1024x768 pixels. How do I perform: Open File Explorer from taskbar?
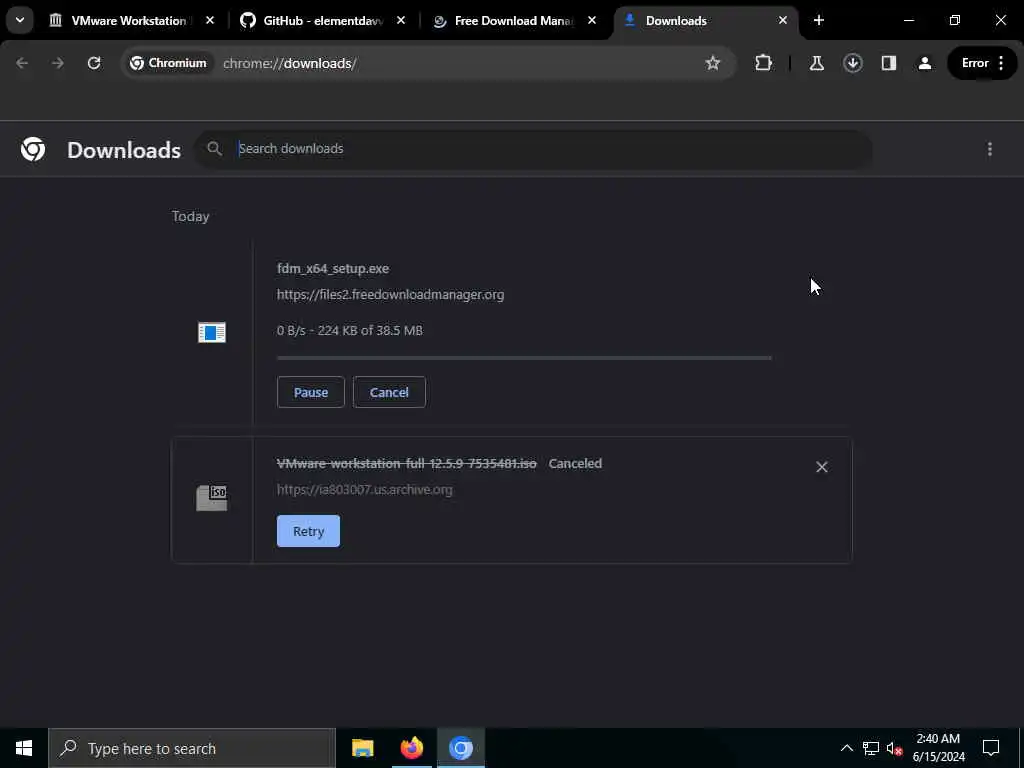(362, 748)
